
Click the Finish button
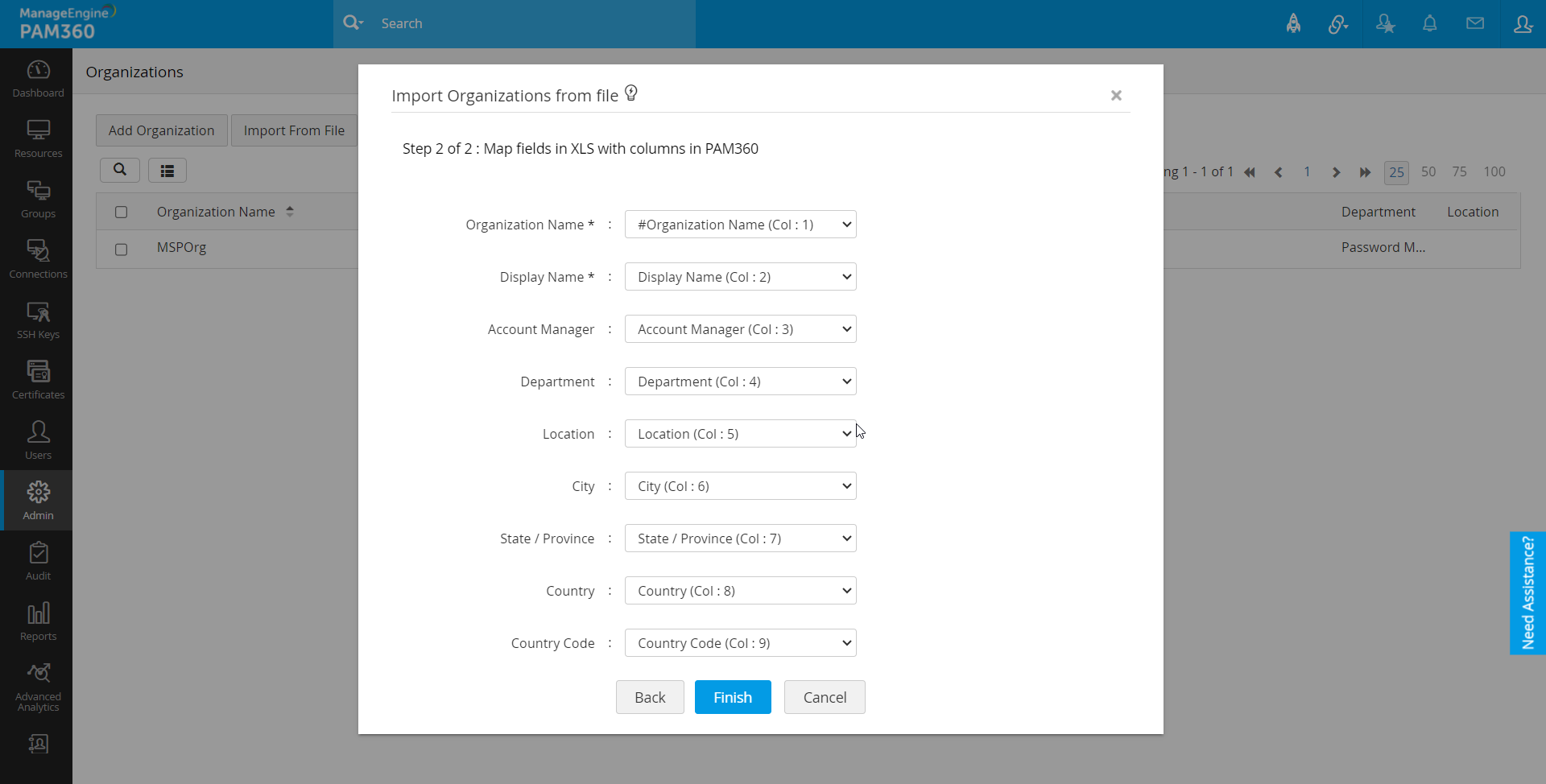pos(732,697)
